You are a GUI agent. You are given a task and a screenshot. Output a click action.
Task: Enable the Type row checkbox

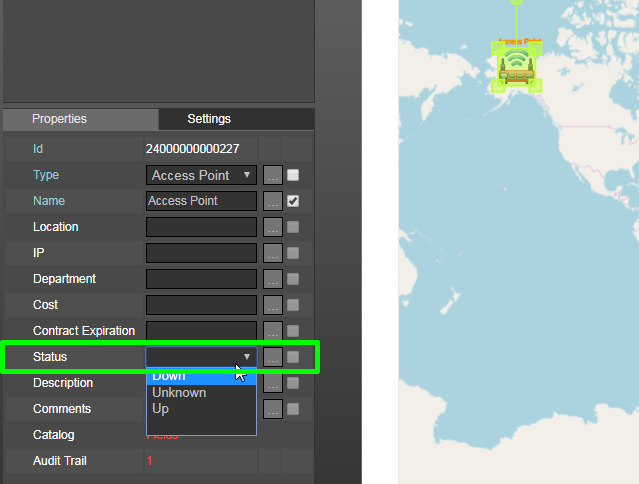pos(293,175)
